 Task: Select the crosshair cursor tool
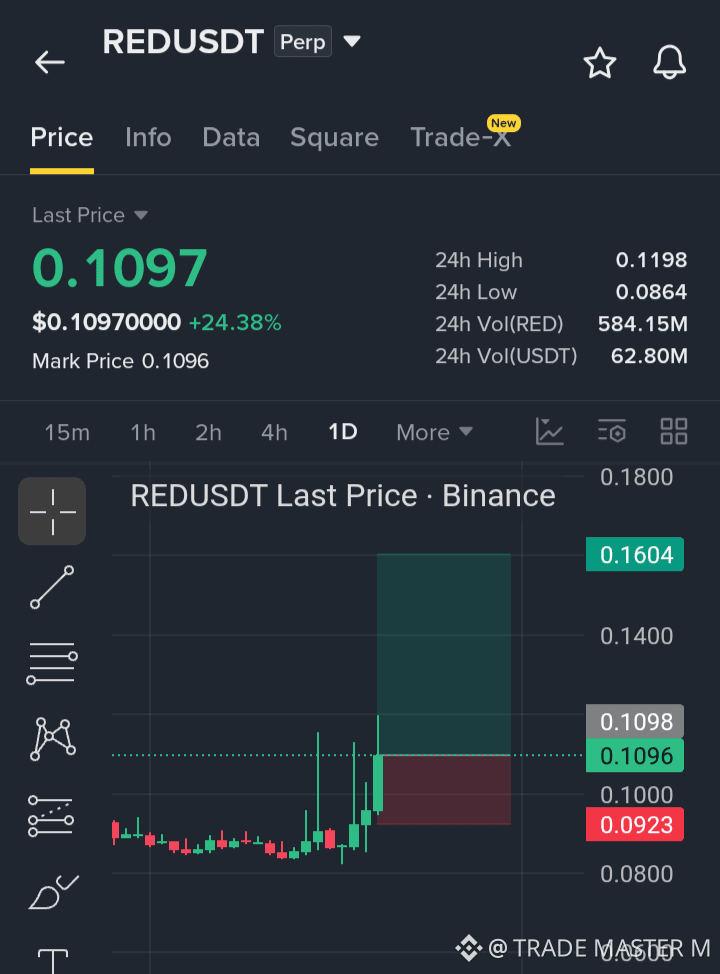[x=52, y=511]
